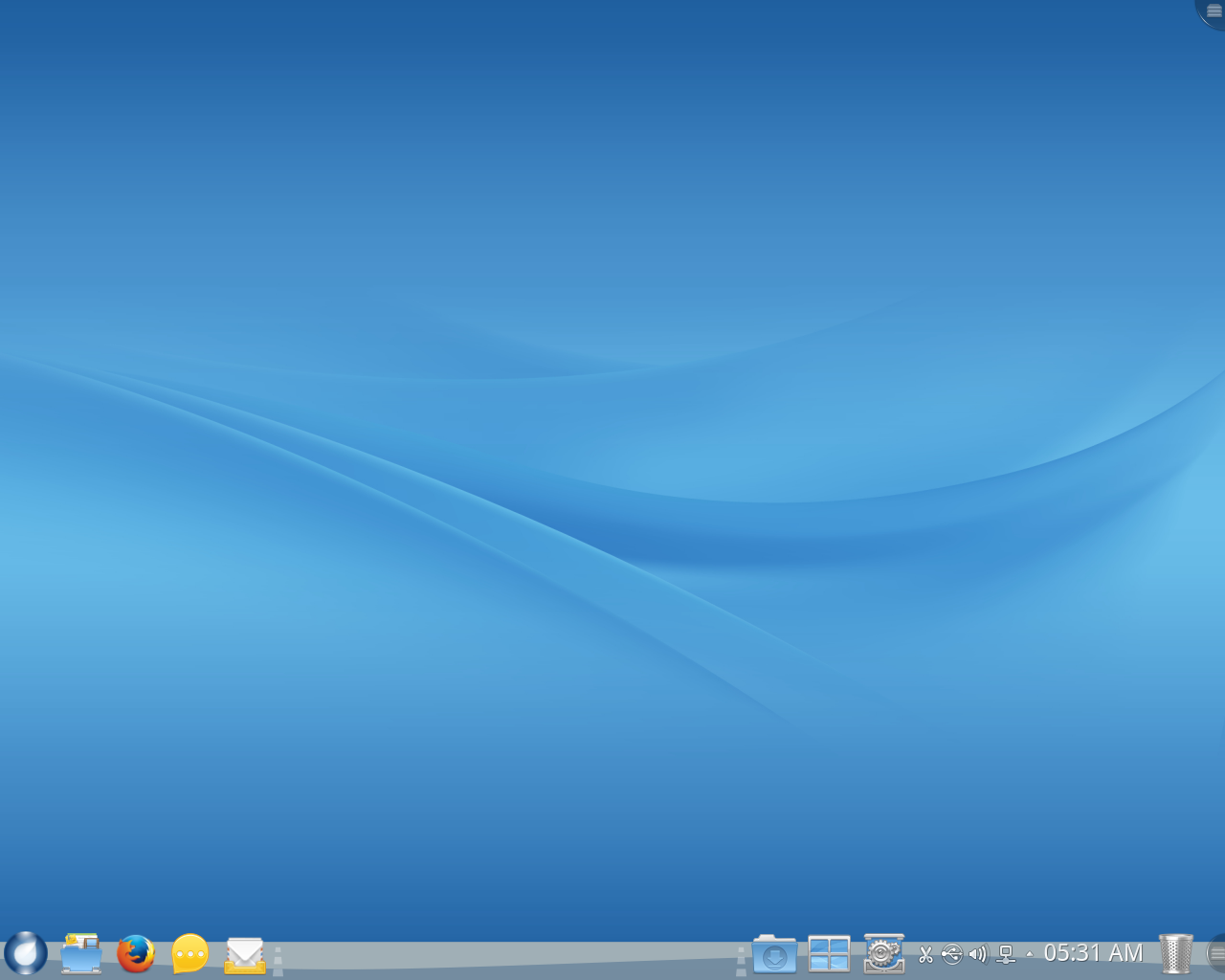
Task: Open the volume speaker tray icon
Action: click(x=977, y=954)
